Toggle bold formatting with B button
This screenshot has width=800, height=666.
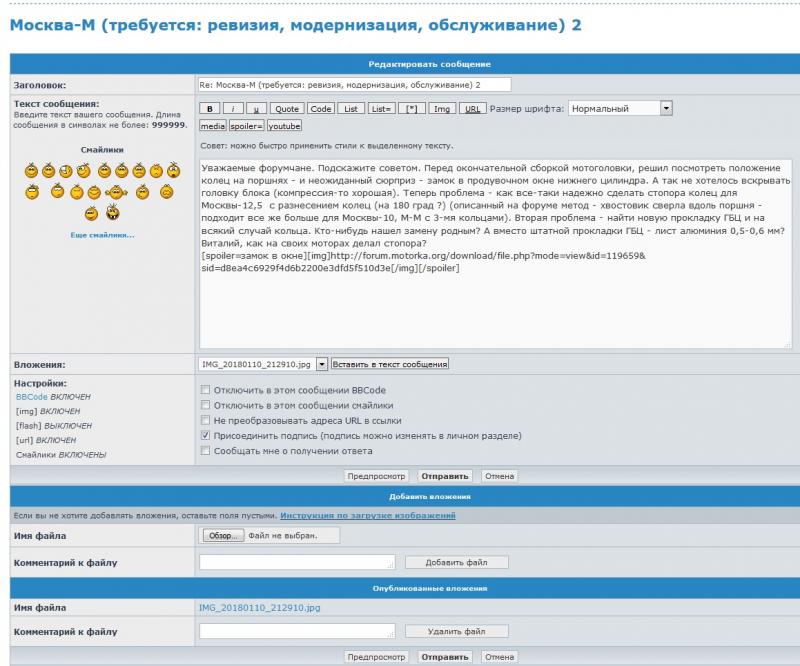209,108
